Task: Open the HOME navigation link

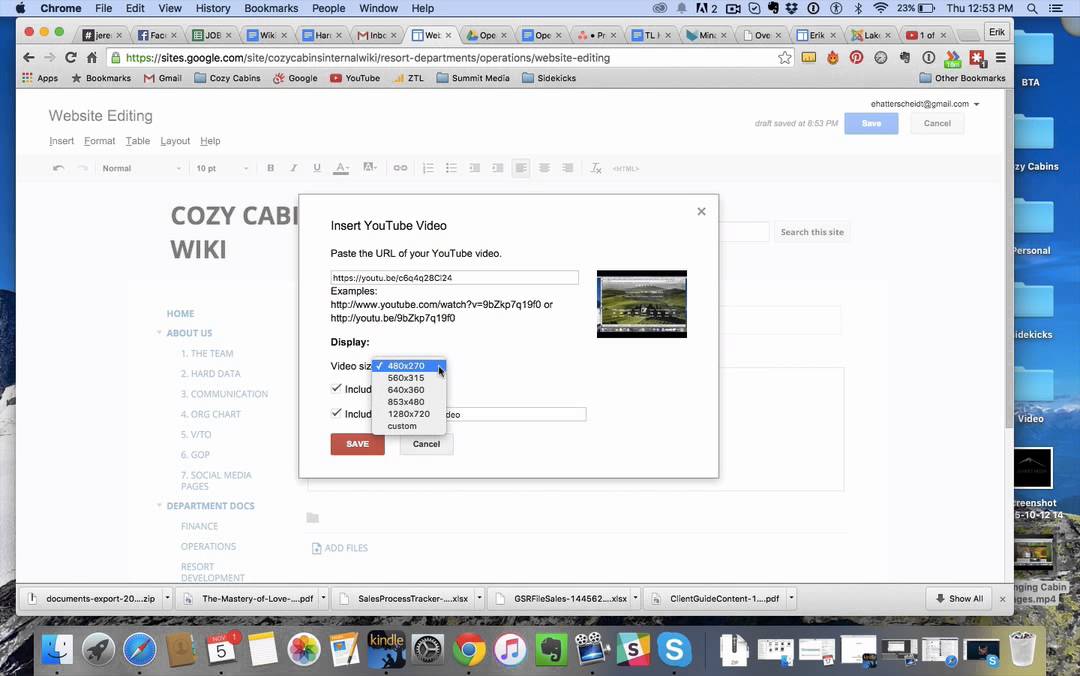Action: point(180,314)
